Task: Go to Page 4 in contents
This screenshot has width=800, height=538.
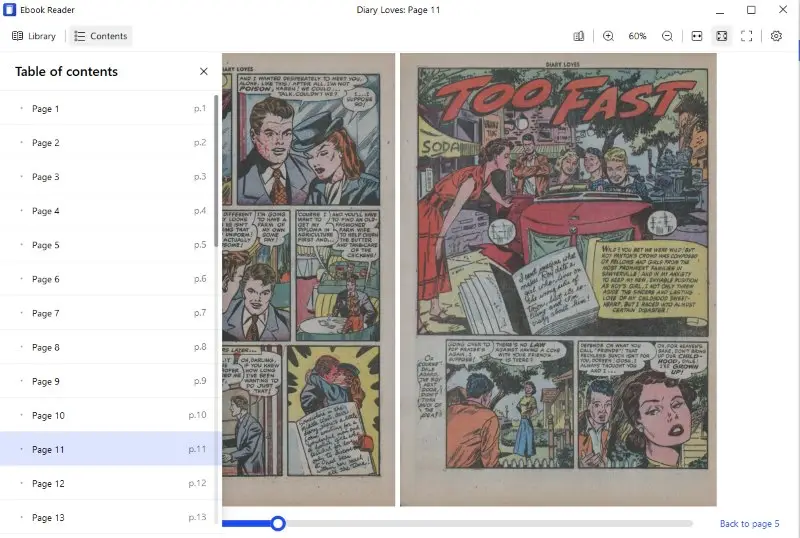Action: tap(107, 211)
